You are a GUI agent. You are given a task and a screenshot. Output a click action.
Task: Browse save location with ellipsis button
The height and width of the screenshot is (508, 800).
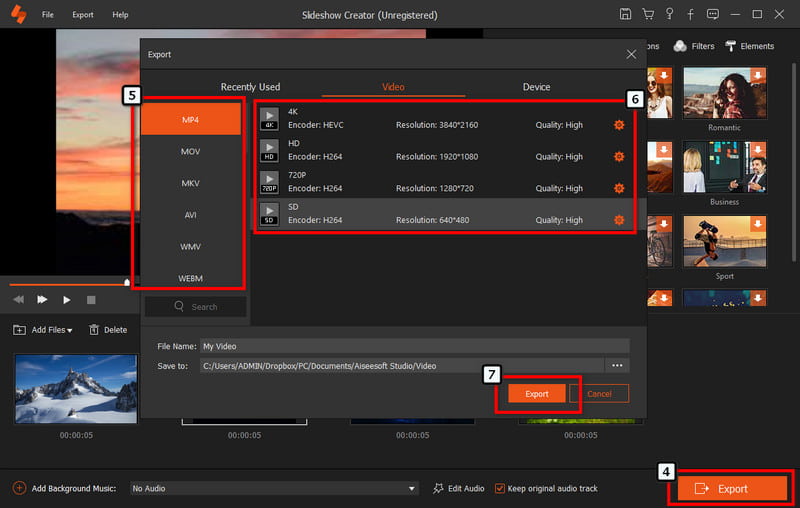point(617,365)
